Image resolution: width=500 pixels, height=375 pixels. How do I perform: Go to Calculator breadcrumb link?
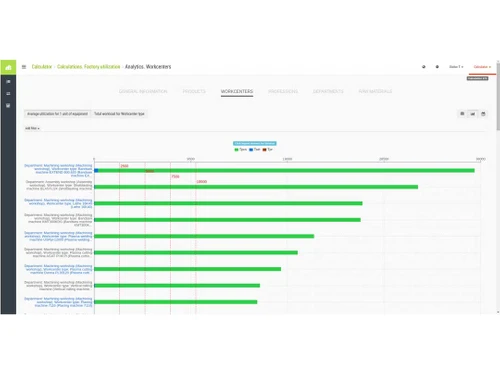[x=42, y=67]
